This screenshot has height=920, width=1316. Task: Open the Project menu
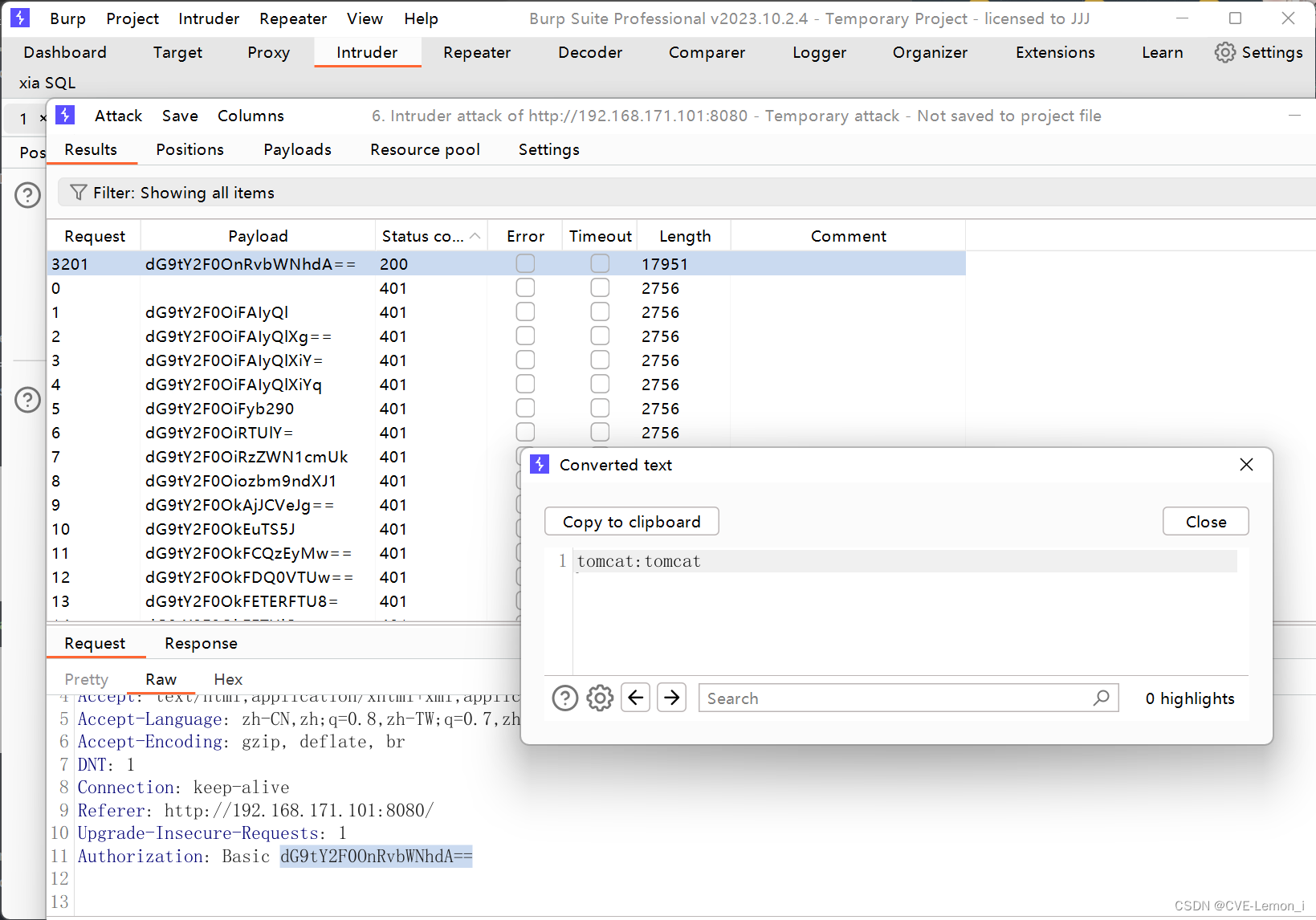pyautogui.click(x=132, y=18)
